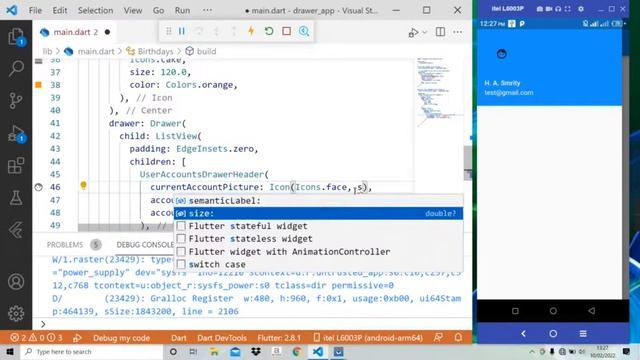This screenshot has height=360, width=640.
Task: Select the itel L6003P device status item
Action: [368, 338]
